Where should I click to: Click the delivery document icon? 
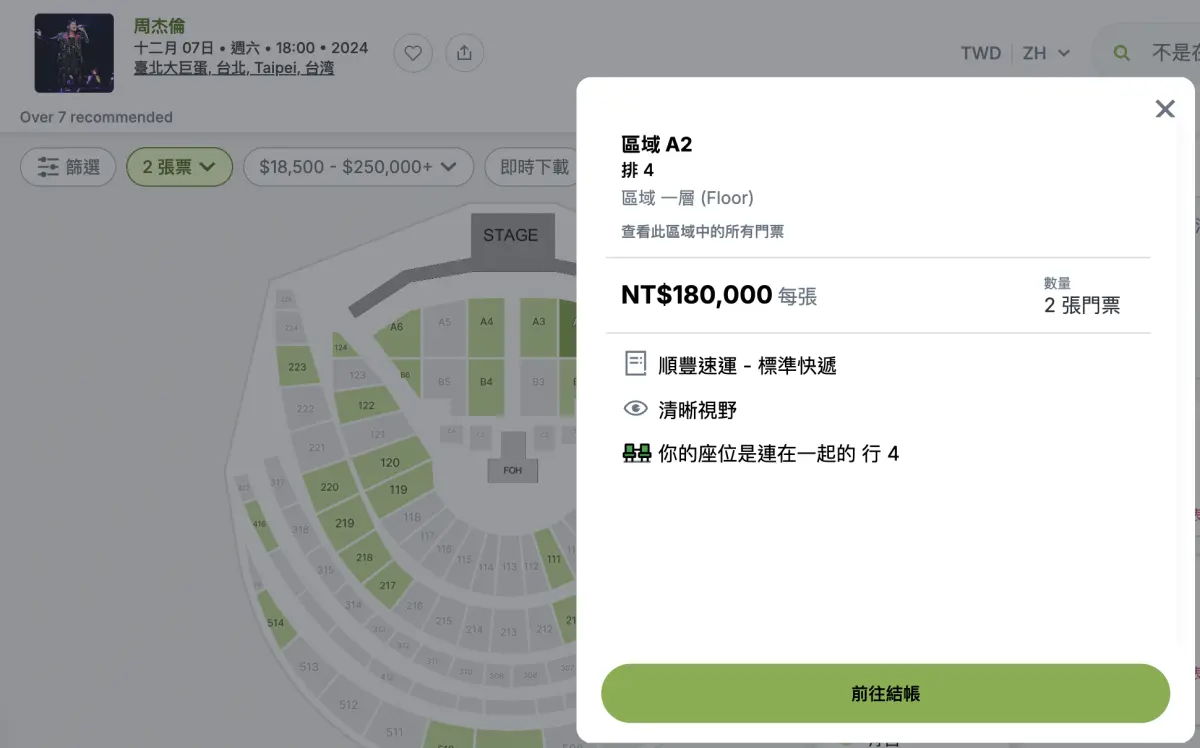point(635,364)
